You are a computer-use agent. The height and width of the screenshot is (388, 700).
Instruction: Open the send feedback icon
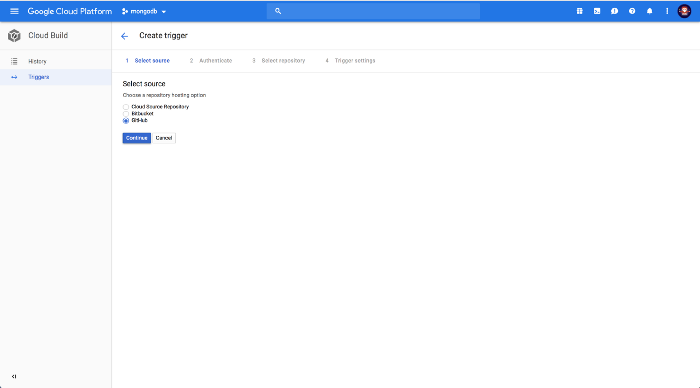tap(614, 11)
